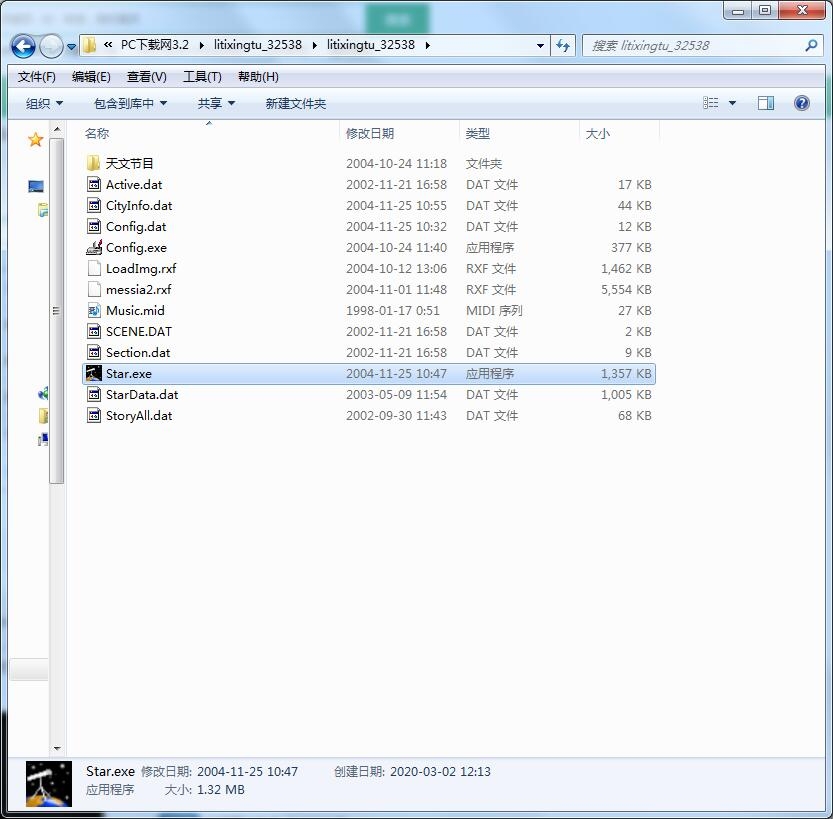833x819 pixels.
Task: Click the Forward navigation arrow button
Action: (x=52, y=46)
